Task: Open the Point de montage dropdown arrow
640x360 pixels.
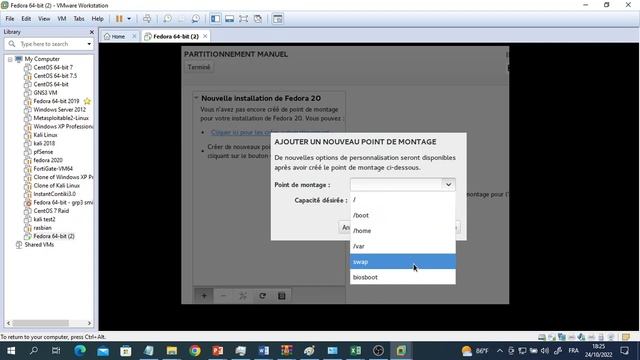Action: pos(448,185)
